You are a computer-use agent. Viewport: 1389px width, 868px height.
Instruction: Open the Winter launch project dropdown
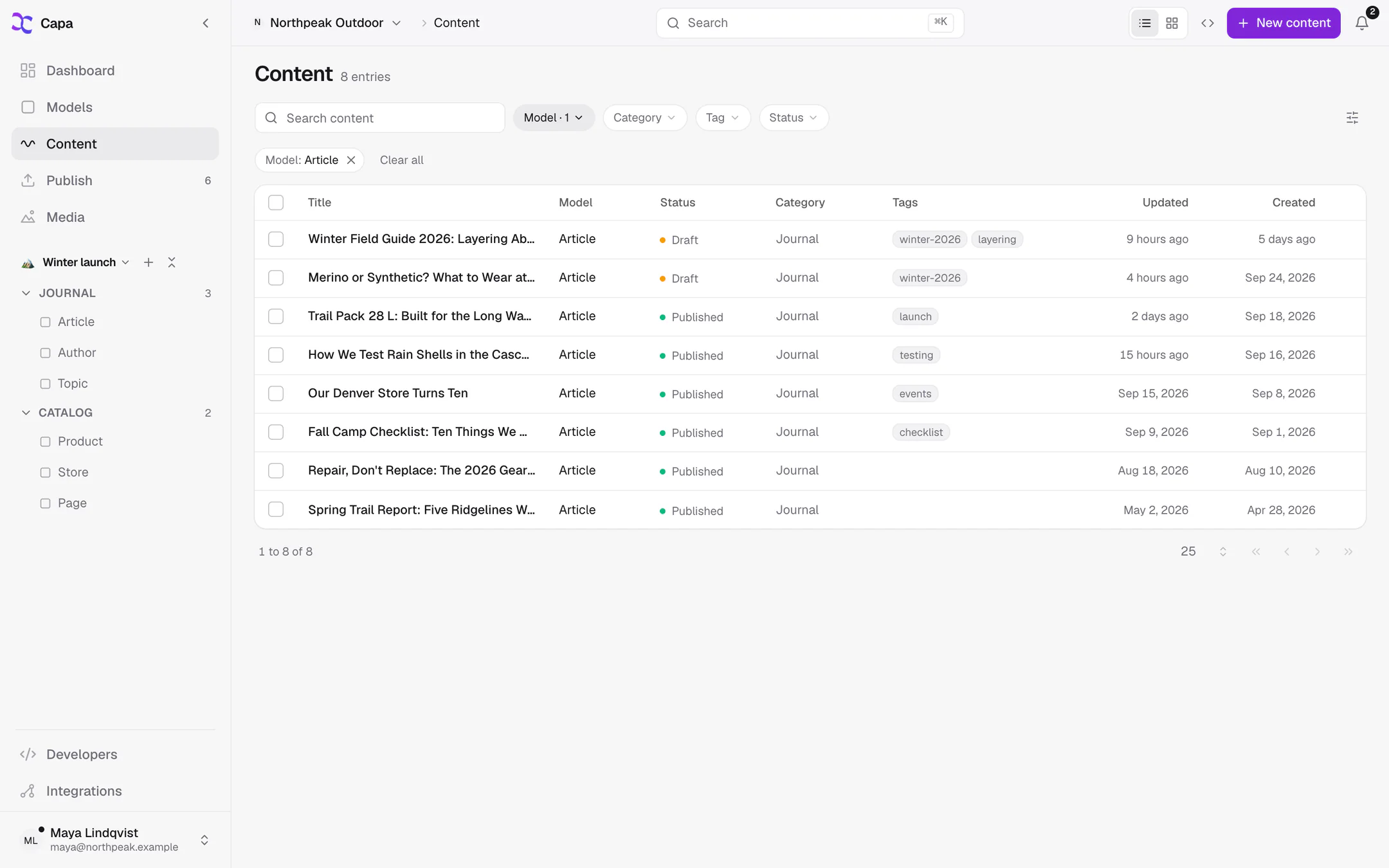coord(76,262)
